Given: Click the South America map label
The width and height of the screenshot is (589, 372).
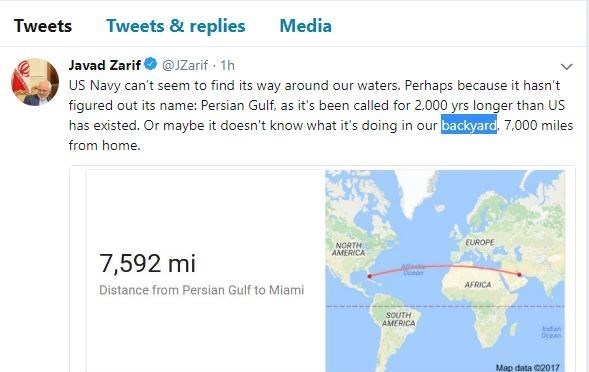Looking at the screenshot, I should [x=399, y=319].
